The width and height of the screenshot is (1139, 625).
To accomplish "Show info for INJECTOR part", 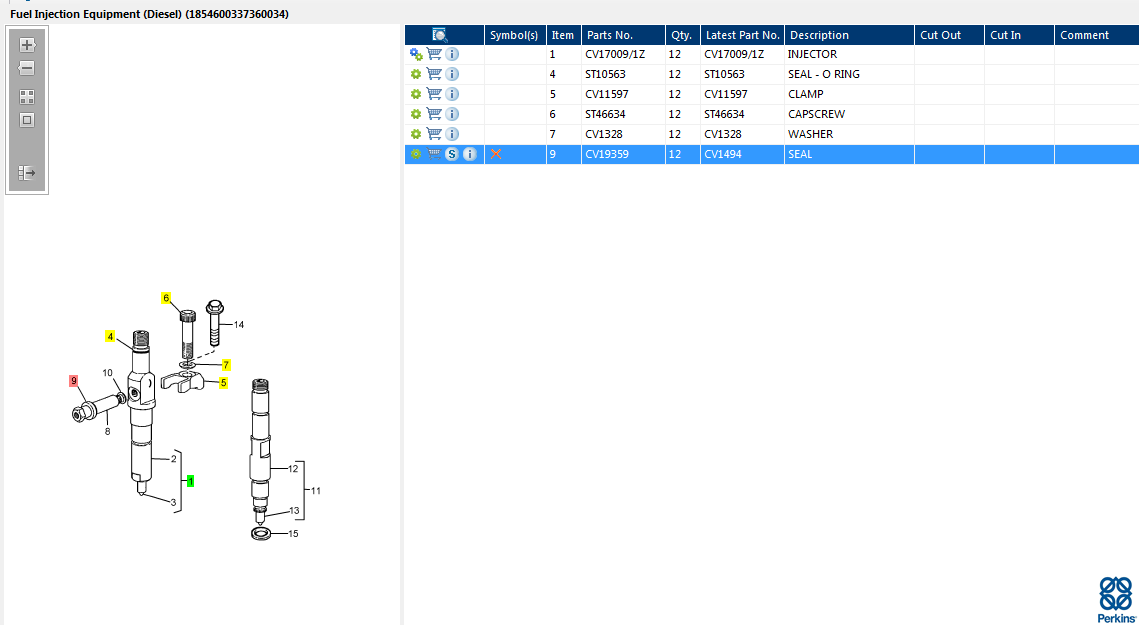I will (x=452, y=54).
